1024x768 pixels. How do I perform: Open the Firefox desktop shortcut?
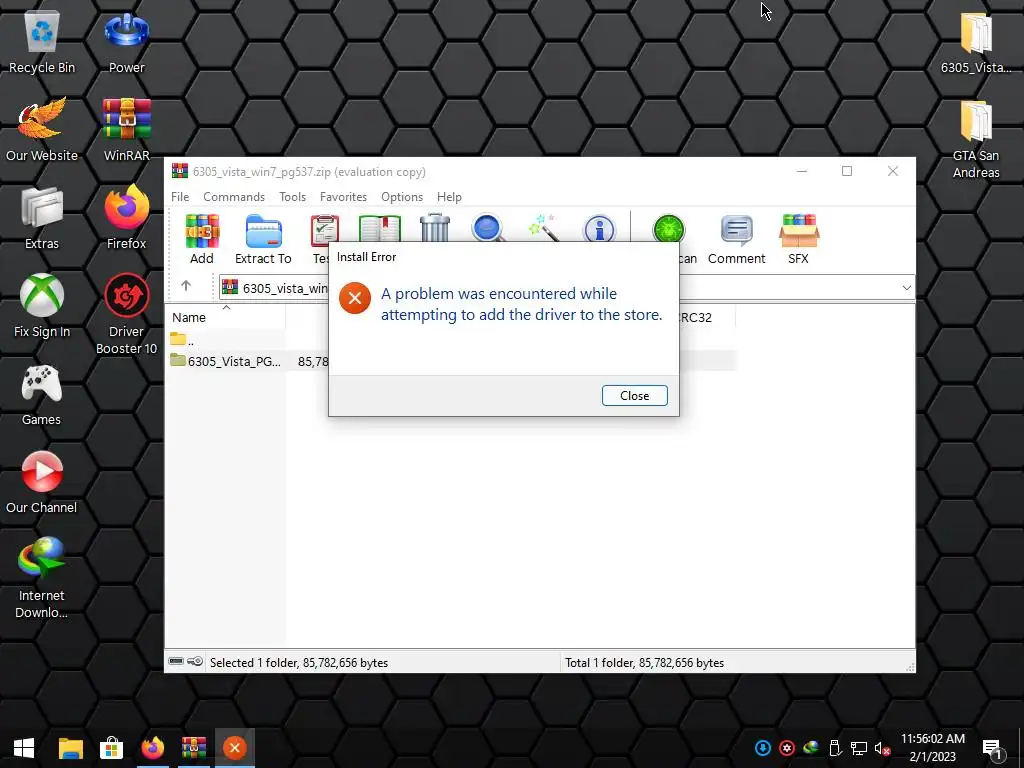coord(127,218)
